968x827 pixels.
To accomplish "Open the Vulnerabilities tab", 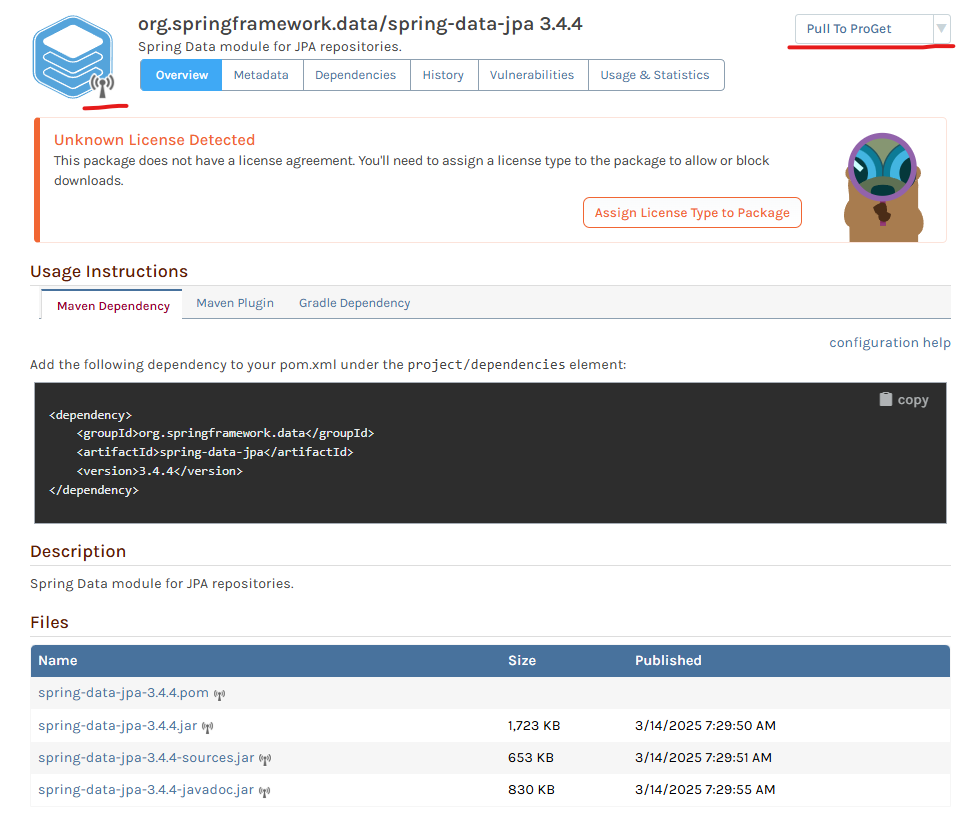I will pyautogui.click(x=532, y=75).
